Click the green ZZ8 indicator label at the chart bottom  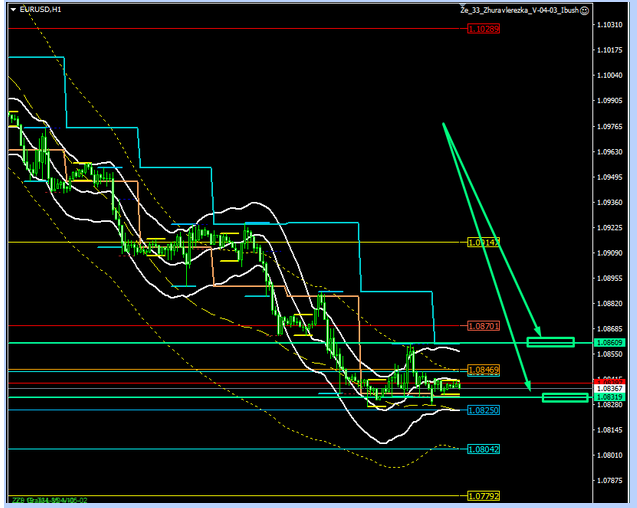click(49, 500)
